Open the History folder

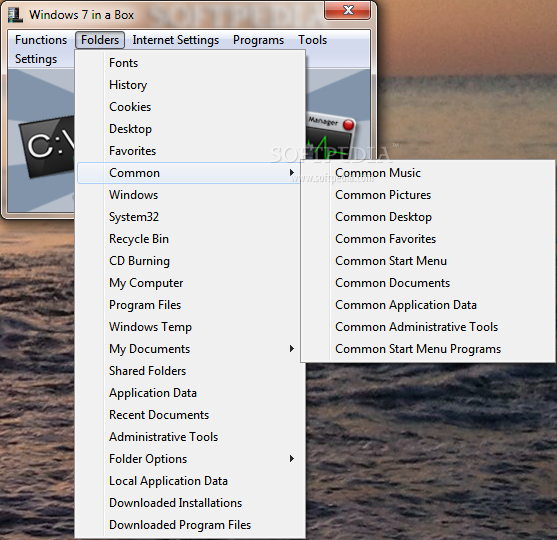(x=190, y=85)
